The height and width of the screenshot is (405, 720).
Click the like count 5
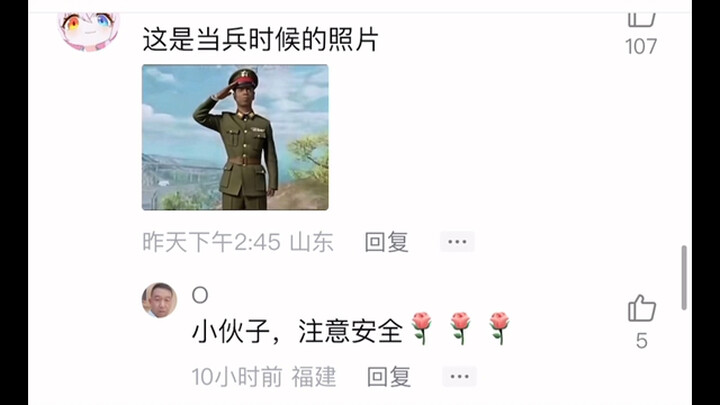pyautogui.click(x=641, y=341)
